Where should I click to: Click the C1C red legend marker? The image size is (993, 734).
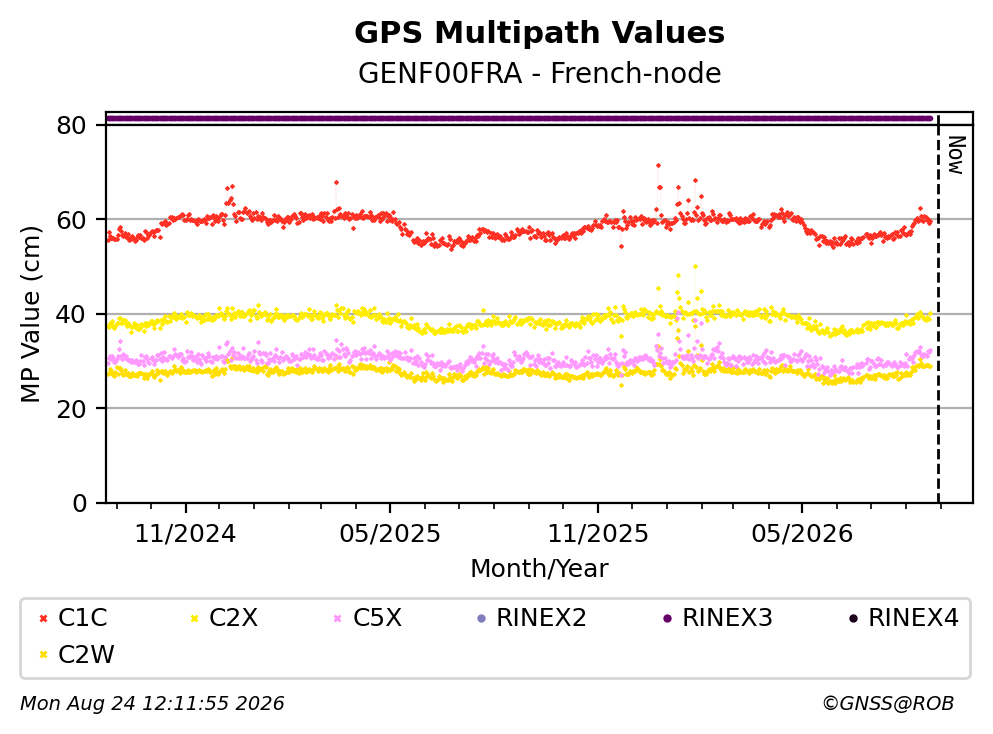44,618
